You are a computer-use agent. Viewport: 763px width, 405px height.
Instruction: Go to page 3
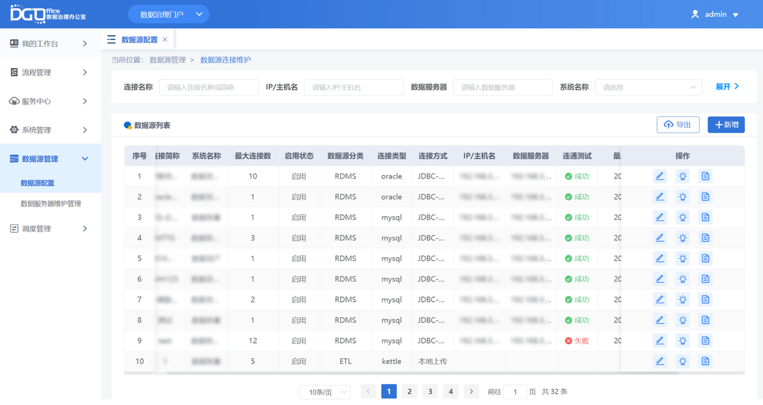[x=430, y=391]
